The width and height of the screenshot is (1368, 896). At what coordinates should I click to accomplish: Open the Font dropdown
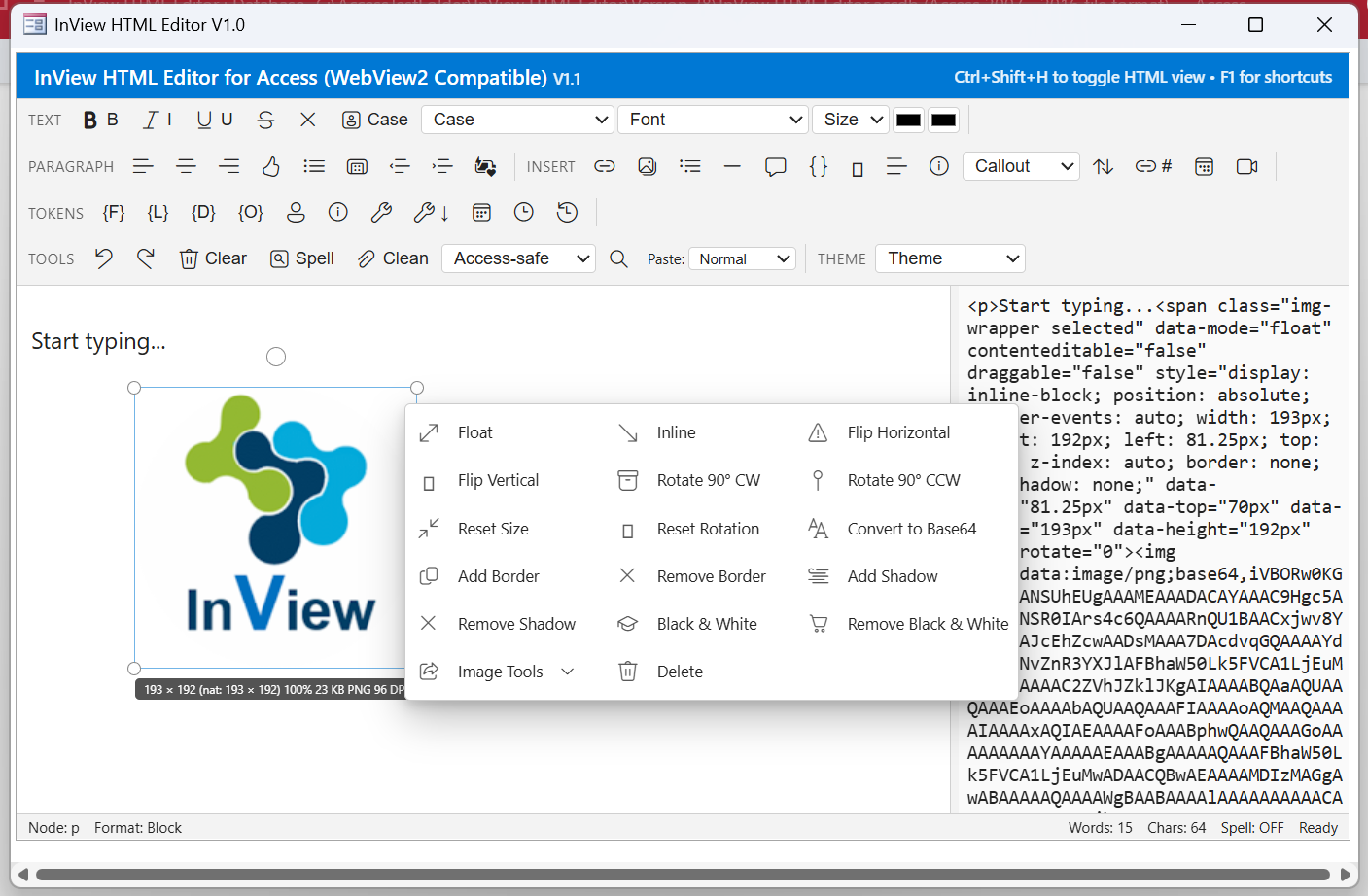coord(713,120)
